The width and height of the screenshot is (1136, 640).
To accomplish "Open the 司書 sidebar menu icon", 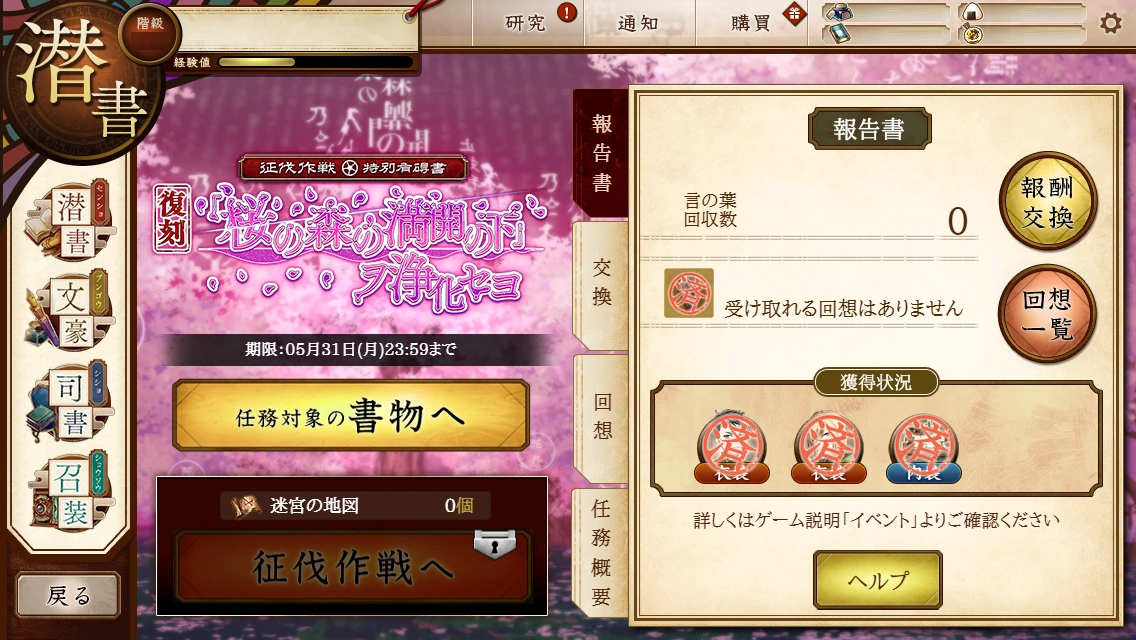I will (70, 402).
